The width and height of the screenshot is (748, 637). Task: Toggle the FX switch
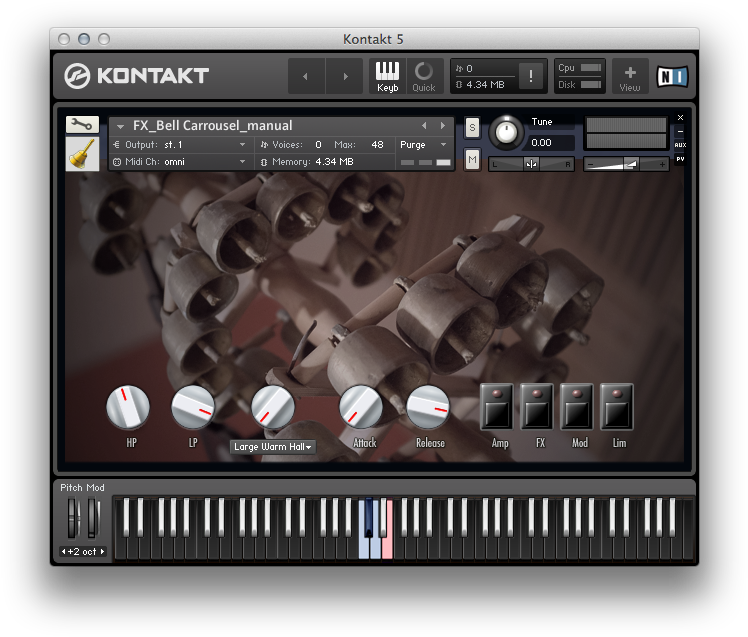coord(537,407)
